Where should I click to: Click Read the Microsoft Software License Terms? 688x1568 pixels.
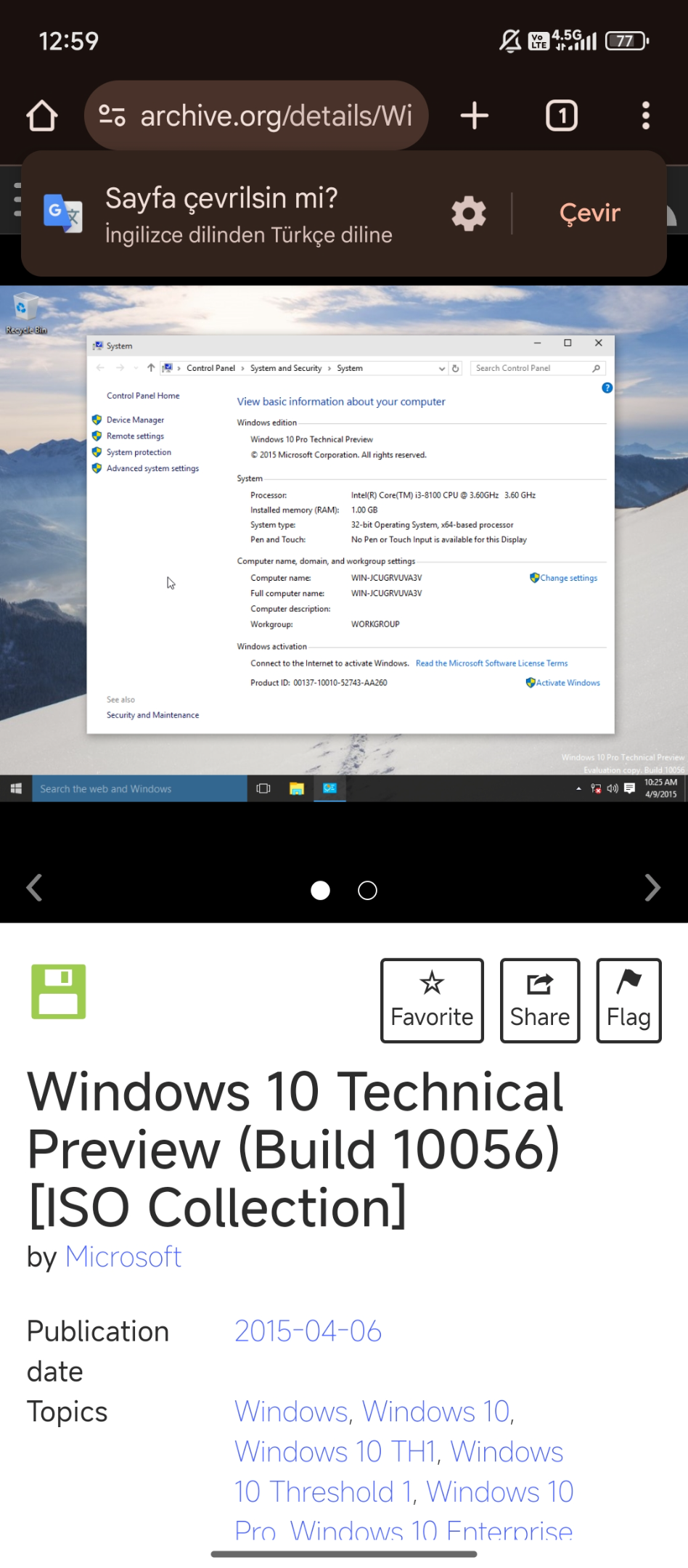click(491, 663)
